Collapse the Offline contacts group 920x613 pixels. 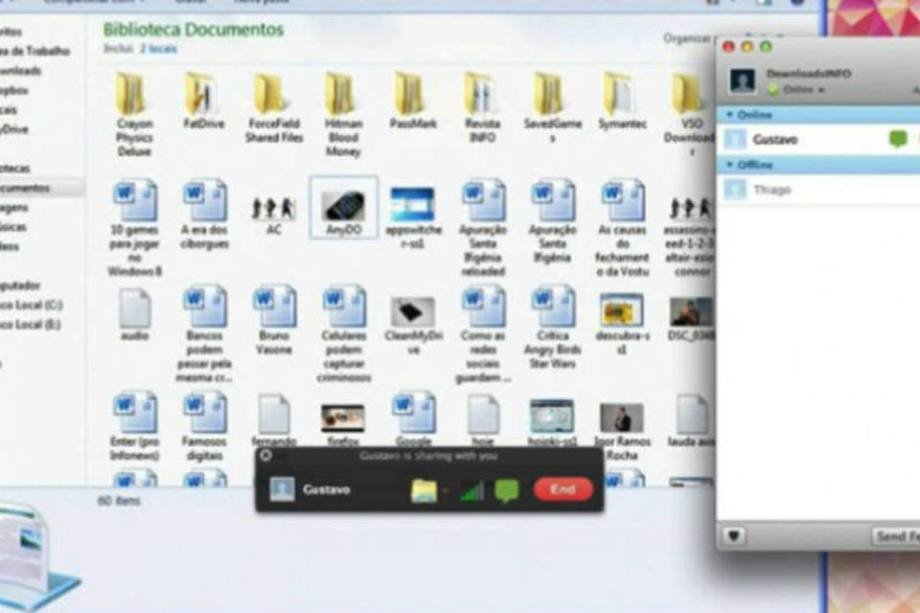pyautogui.click(x=730, y=164)
